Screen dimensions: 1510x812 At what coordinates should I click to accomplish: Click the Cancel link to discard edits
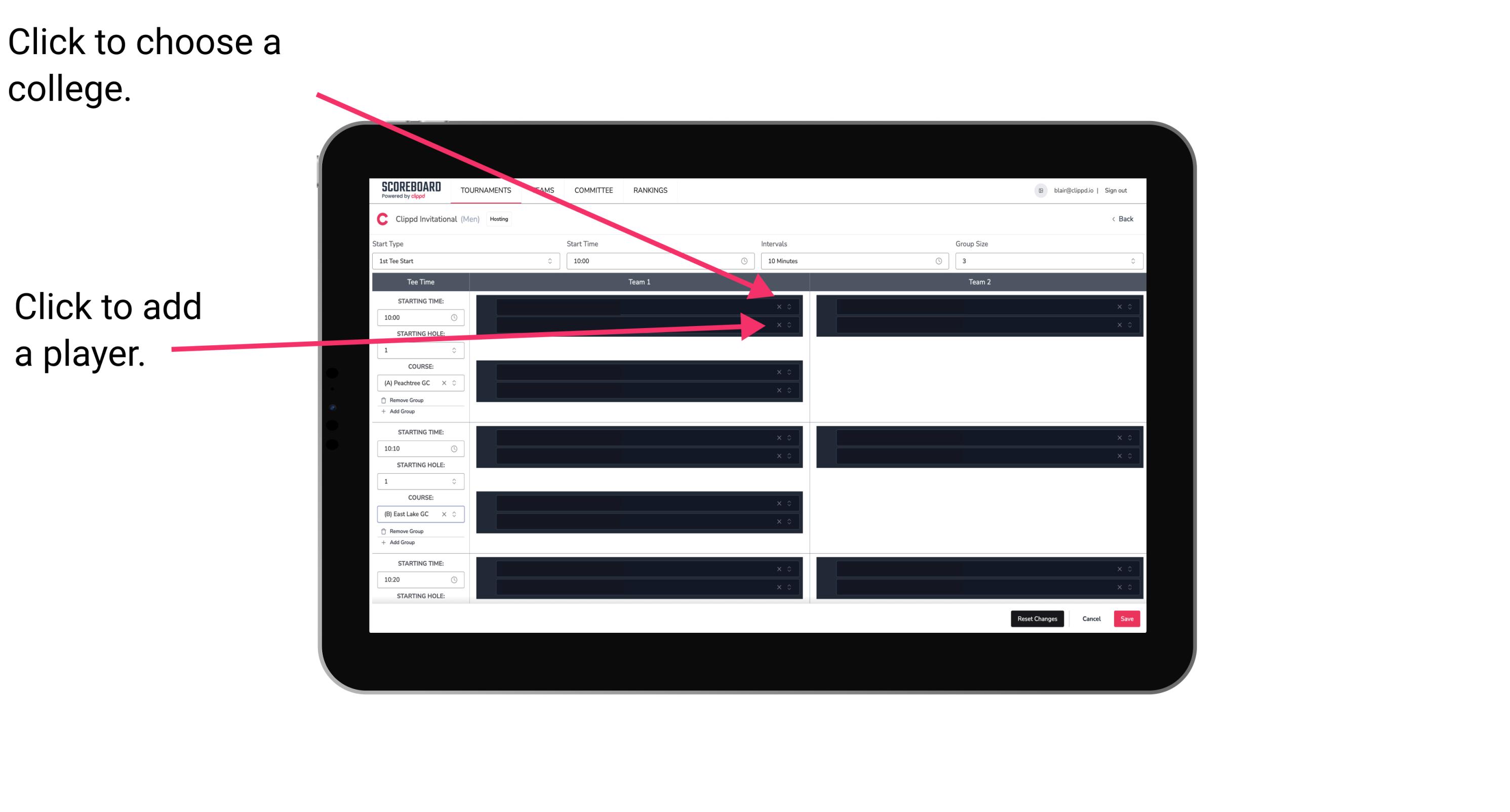pos(1091,618)
